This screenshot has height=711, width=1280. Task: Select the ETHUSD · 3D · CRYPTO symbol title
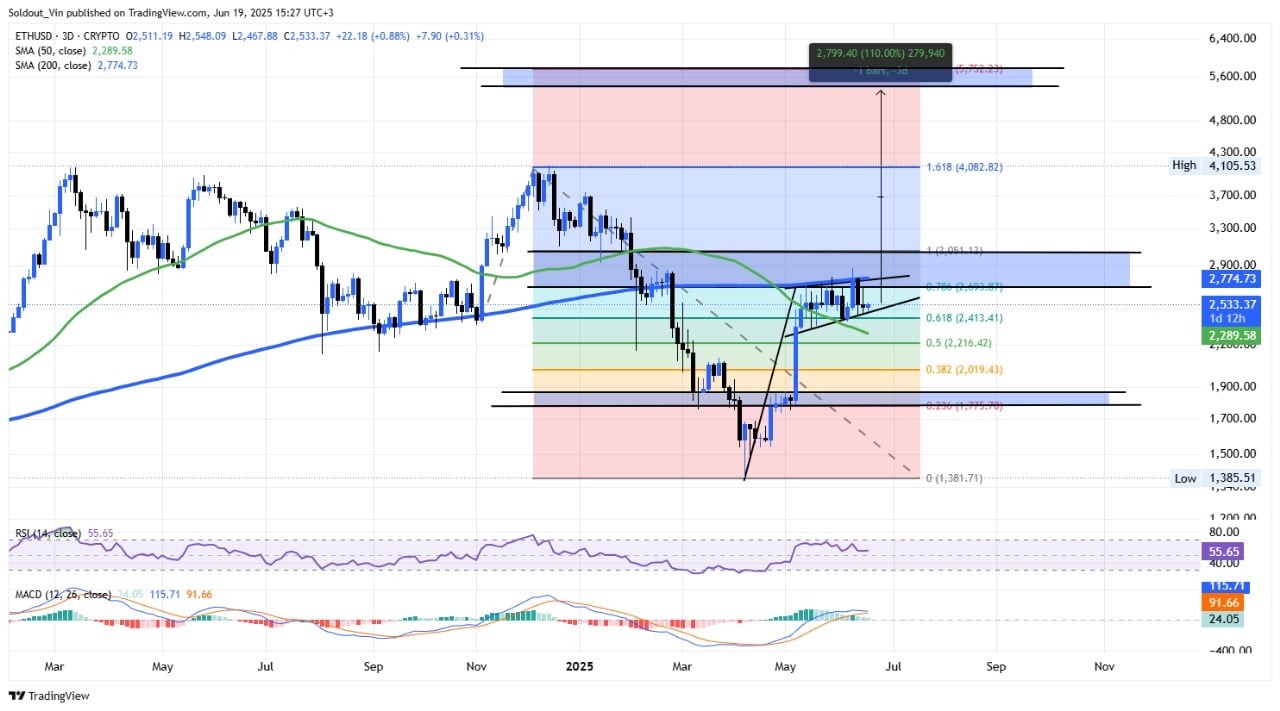(x=68, y=37)
